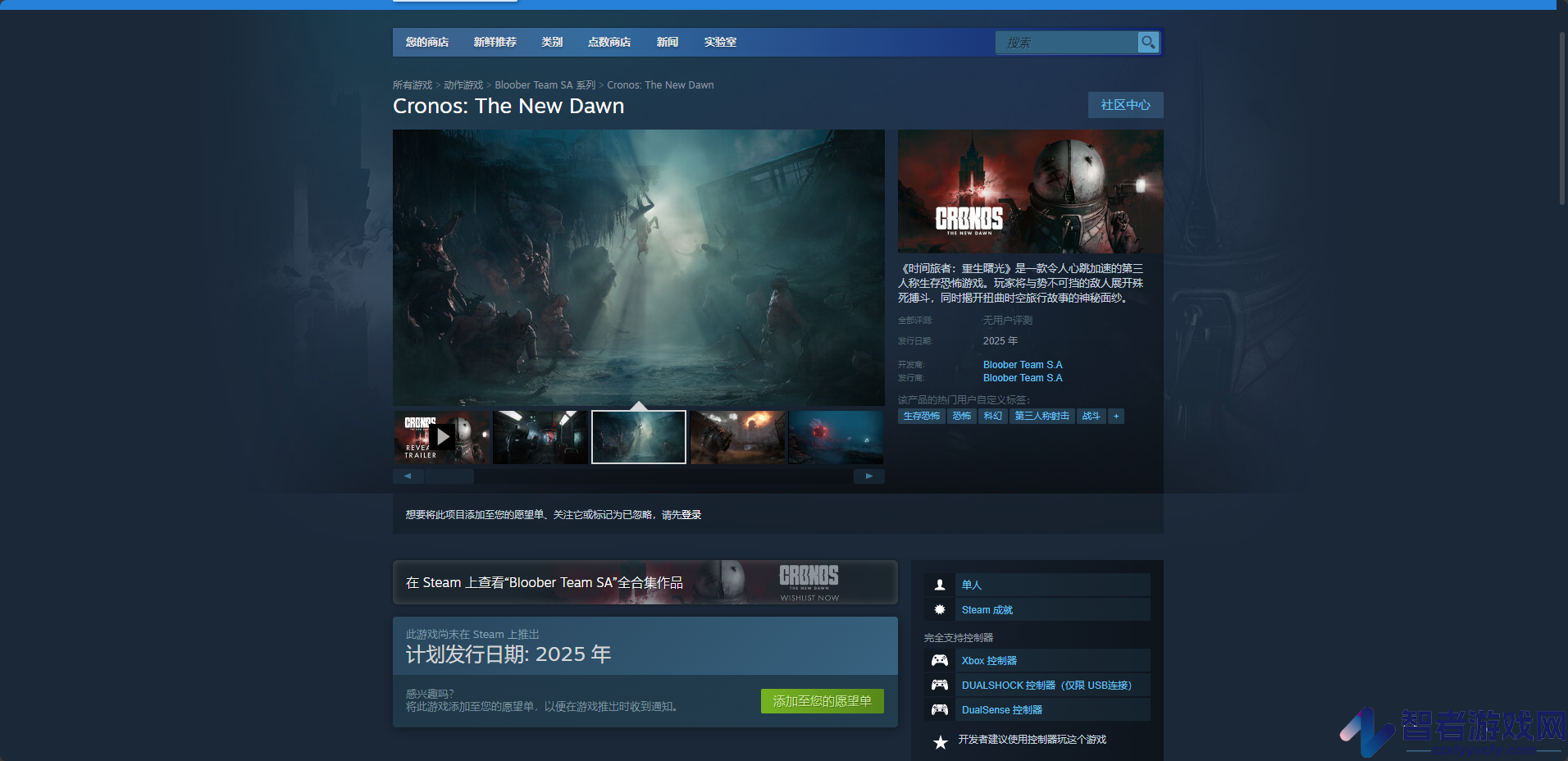Click the thumbnail strip right arrow
Screen dimensions: 1568x761
tap(869, 476)
